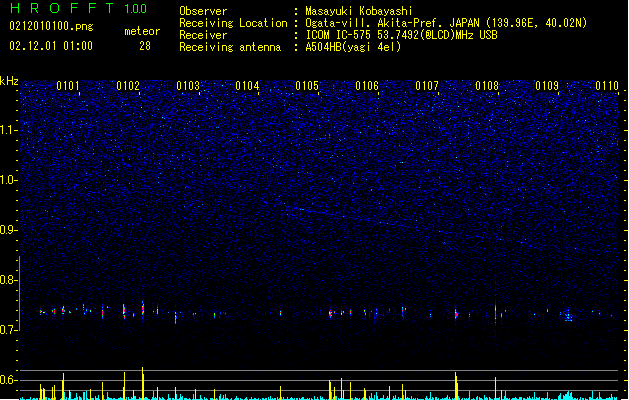The image size is (629, 400).
Task: Click antenna text A504HB(yagi 4el)
Action: click(x=353, y=47)
